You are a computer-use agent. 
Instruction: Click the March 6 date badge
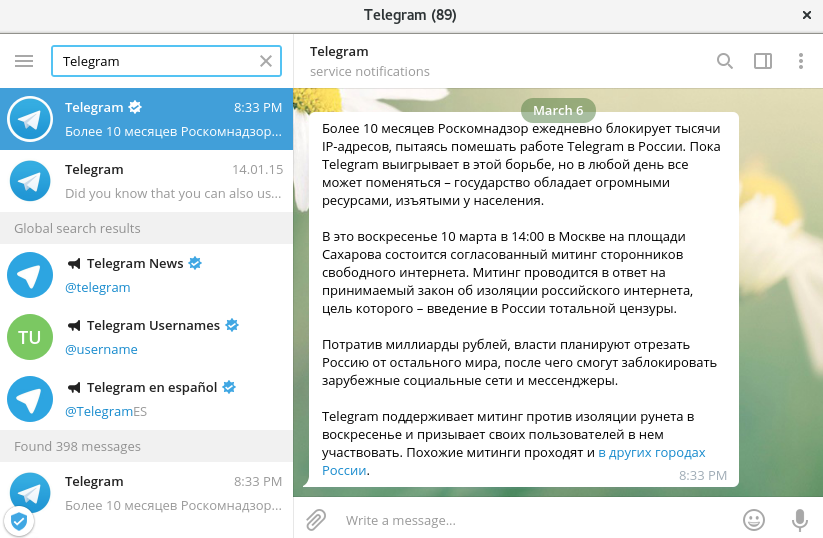(558, 111)
